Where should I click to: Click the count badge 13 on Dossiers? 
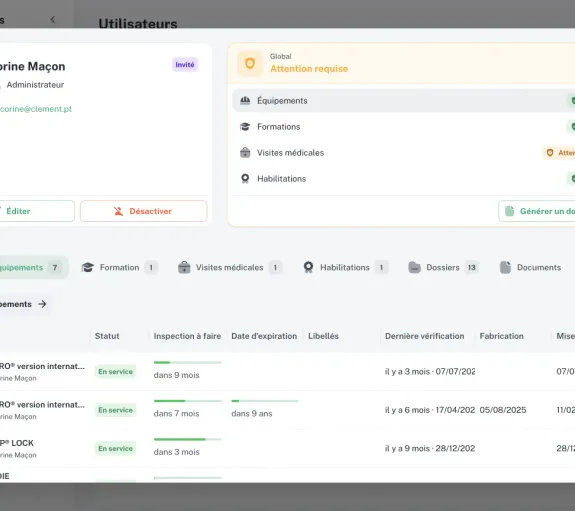point(472,267)
